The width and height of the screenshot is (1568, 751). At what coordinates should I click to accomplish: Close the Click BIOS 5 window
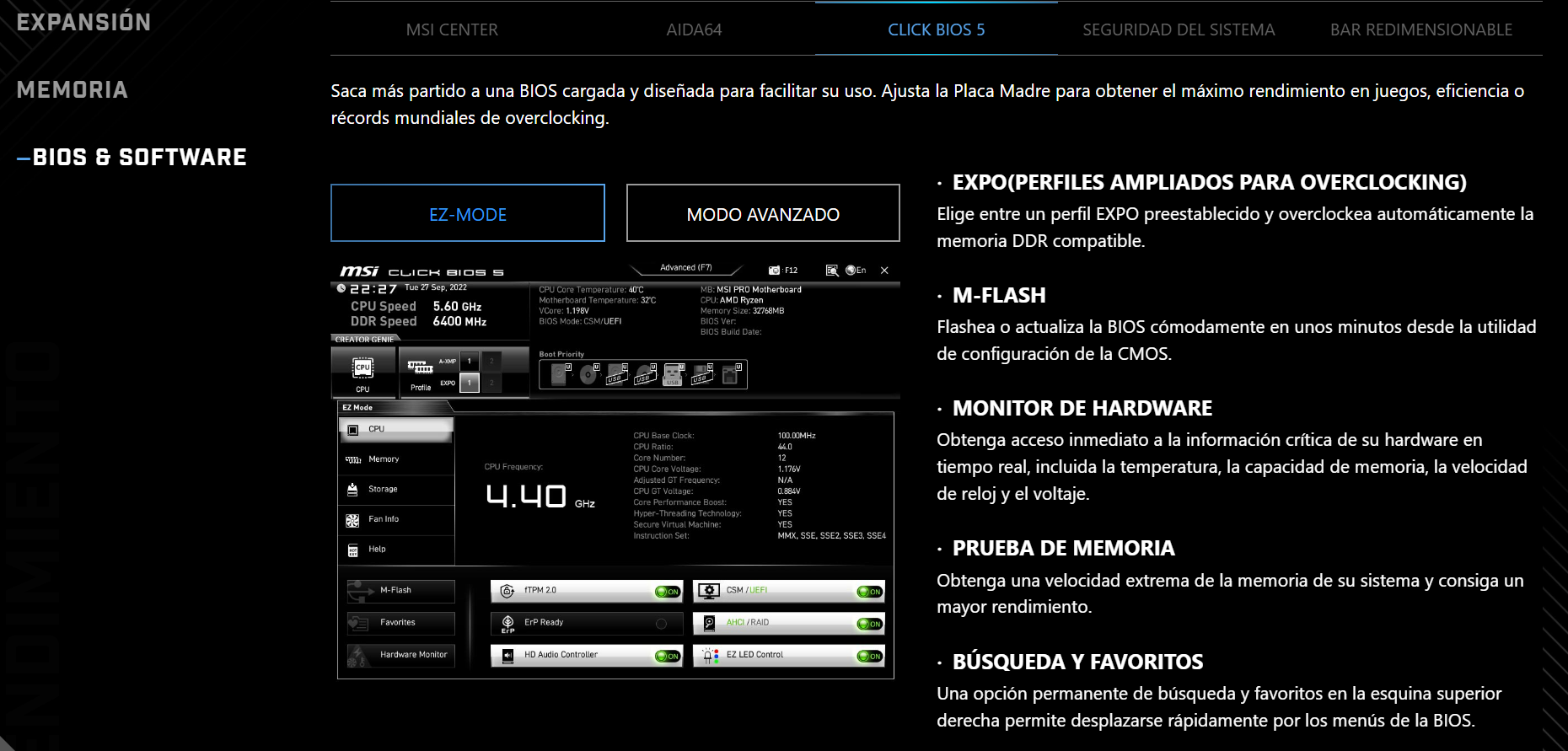884,271
